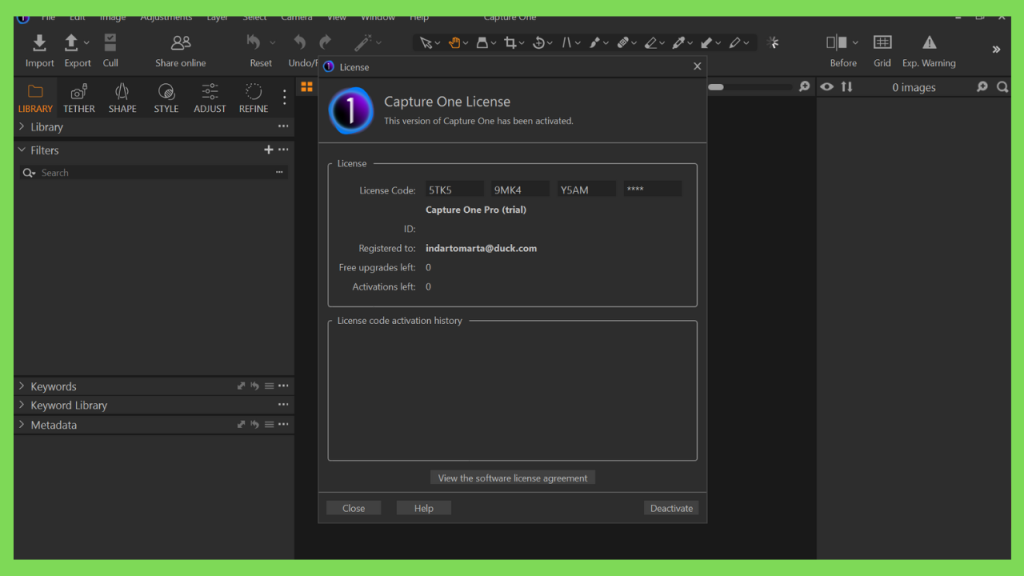
Task: Click the Reset adjustments icon
Action: coord(253,42)
